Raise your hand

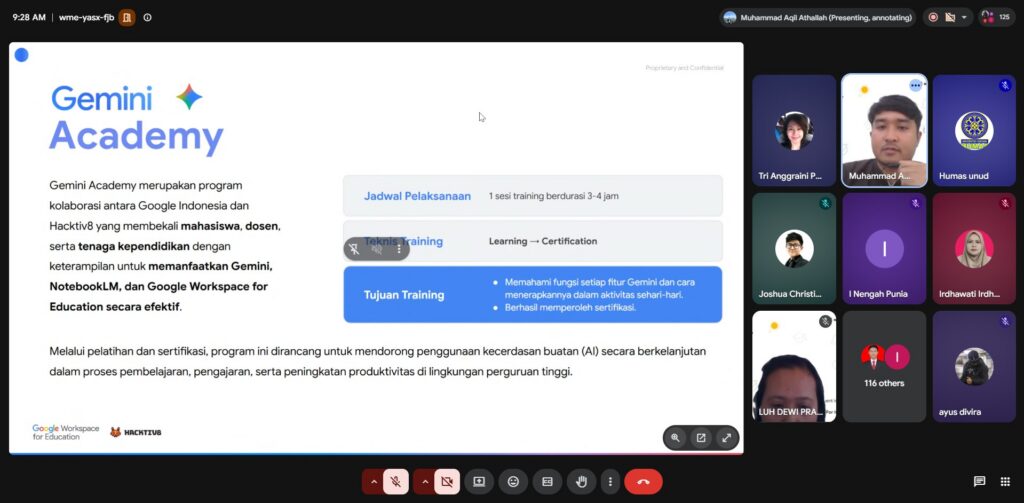coord(581,482)
